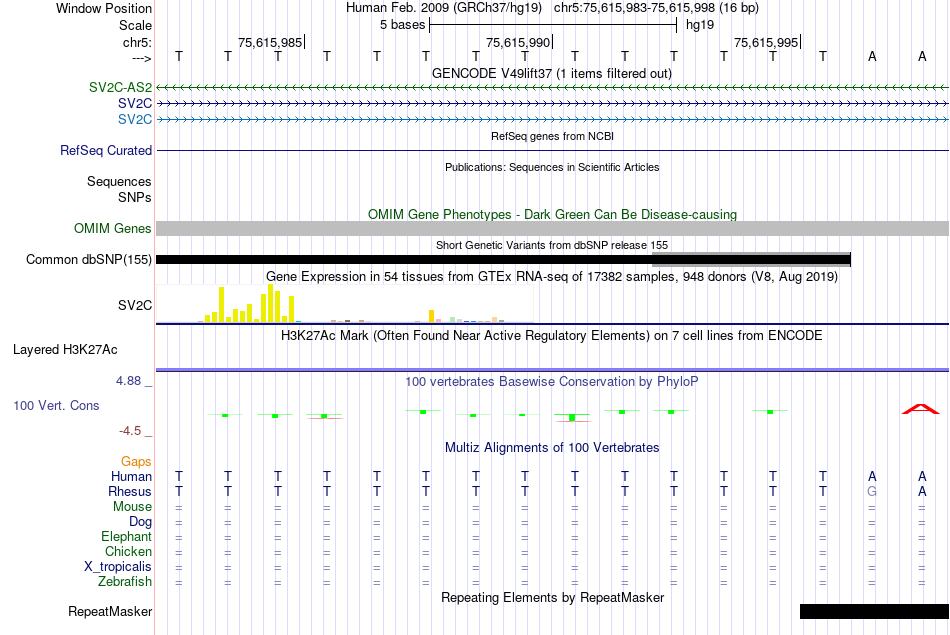950x635 pixels.
Task: Click the H3K27Ac Mark track title
Action: tap(552, 336)
